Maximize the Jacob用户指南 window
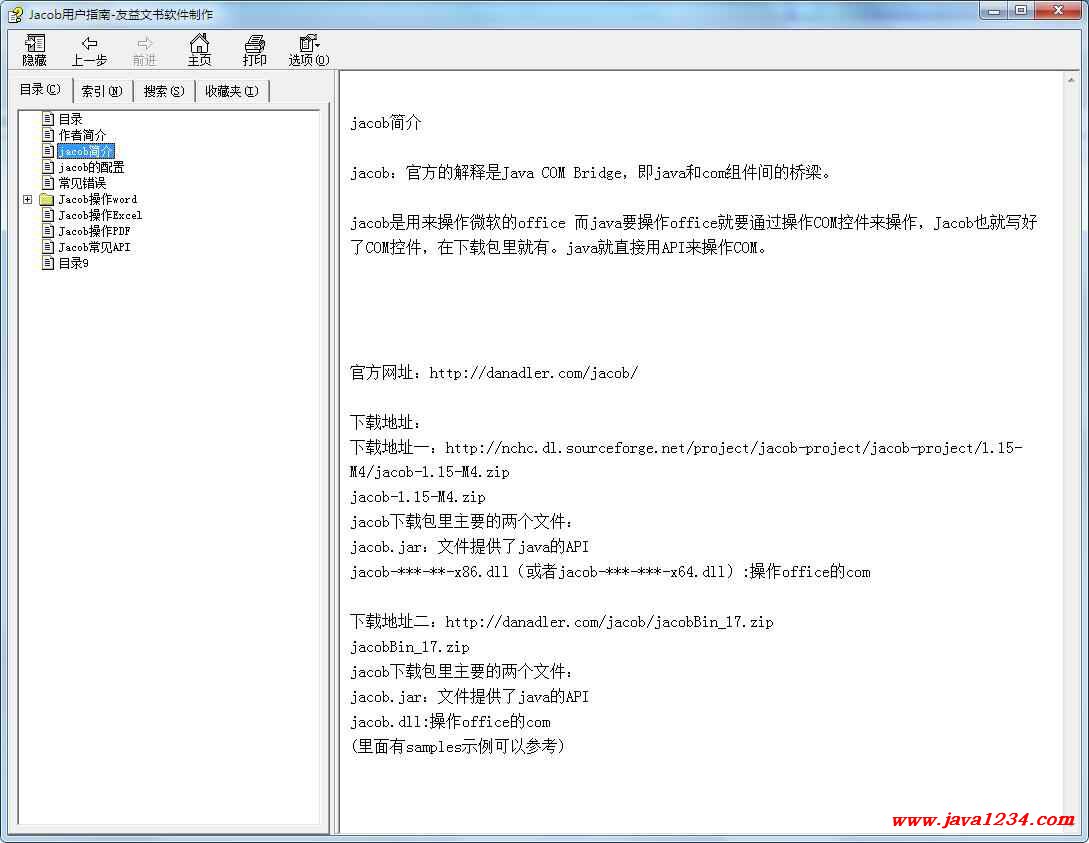Screen dimensions: 1089x843 coord(1021,10)
